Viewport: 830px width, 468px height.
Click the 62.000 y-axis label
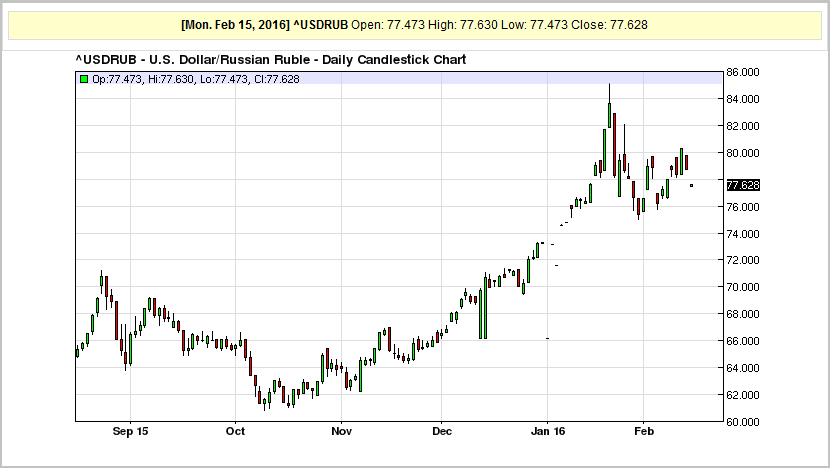click(743, 395)
